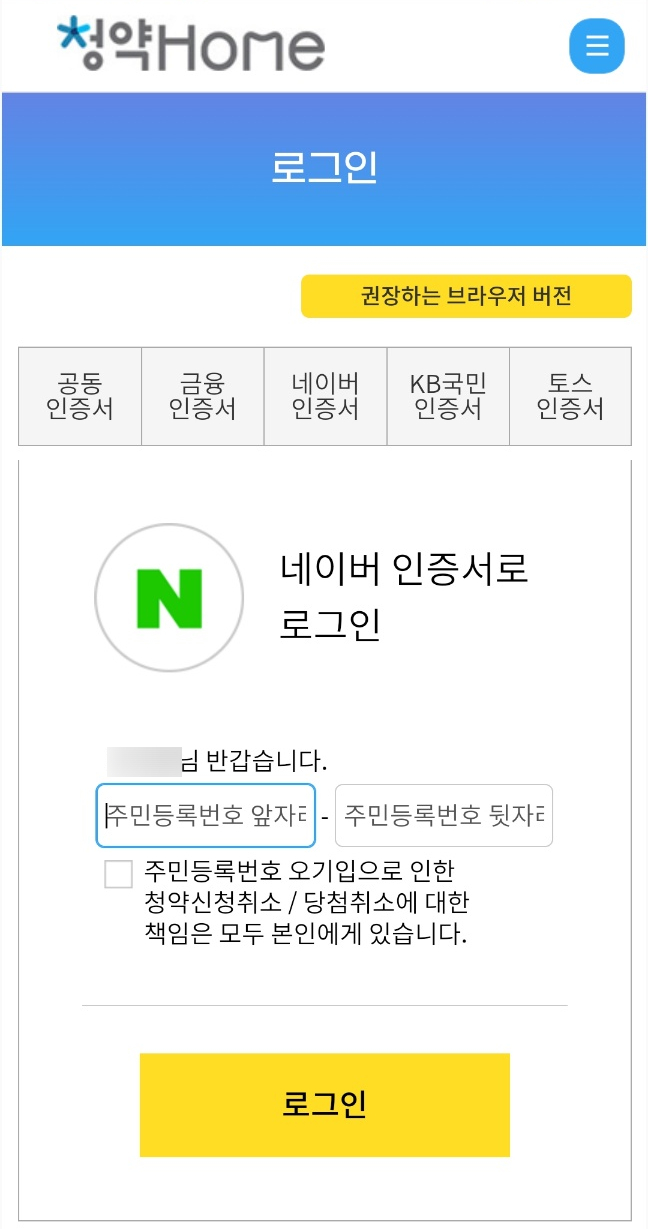Open the KB국민 인증서 tab
This screenshot has height=1229, width=648.
pyautogui.click(x=448, y=396)
